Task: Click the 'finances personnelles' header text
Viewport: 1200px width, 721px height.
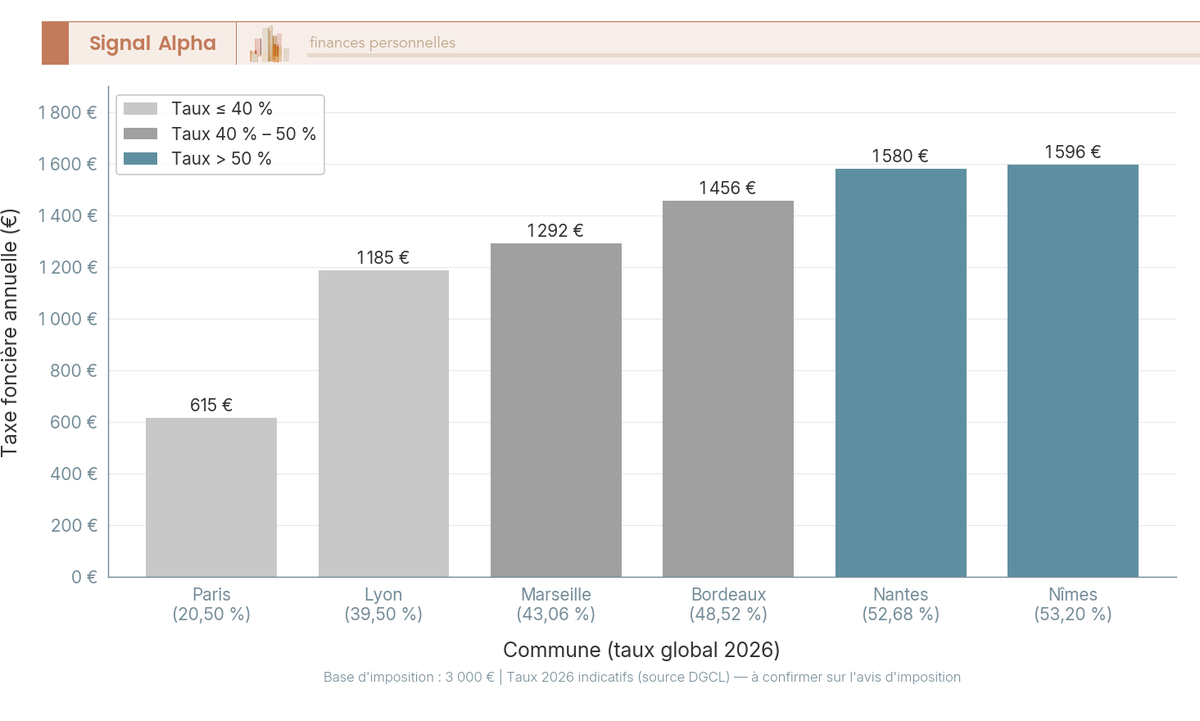Action: coord(382,43)
